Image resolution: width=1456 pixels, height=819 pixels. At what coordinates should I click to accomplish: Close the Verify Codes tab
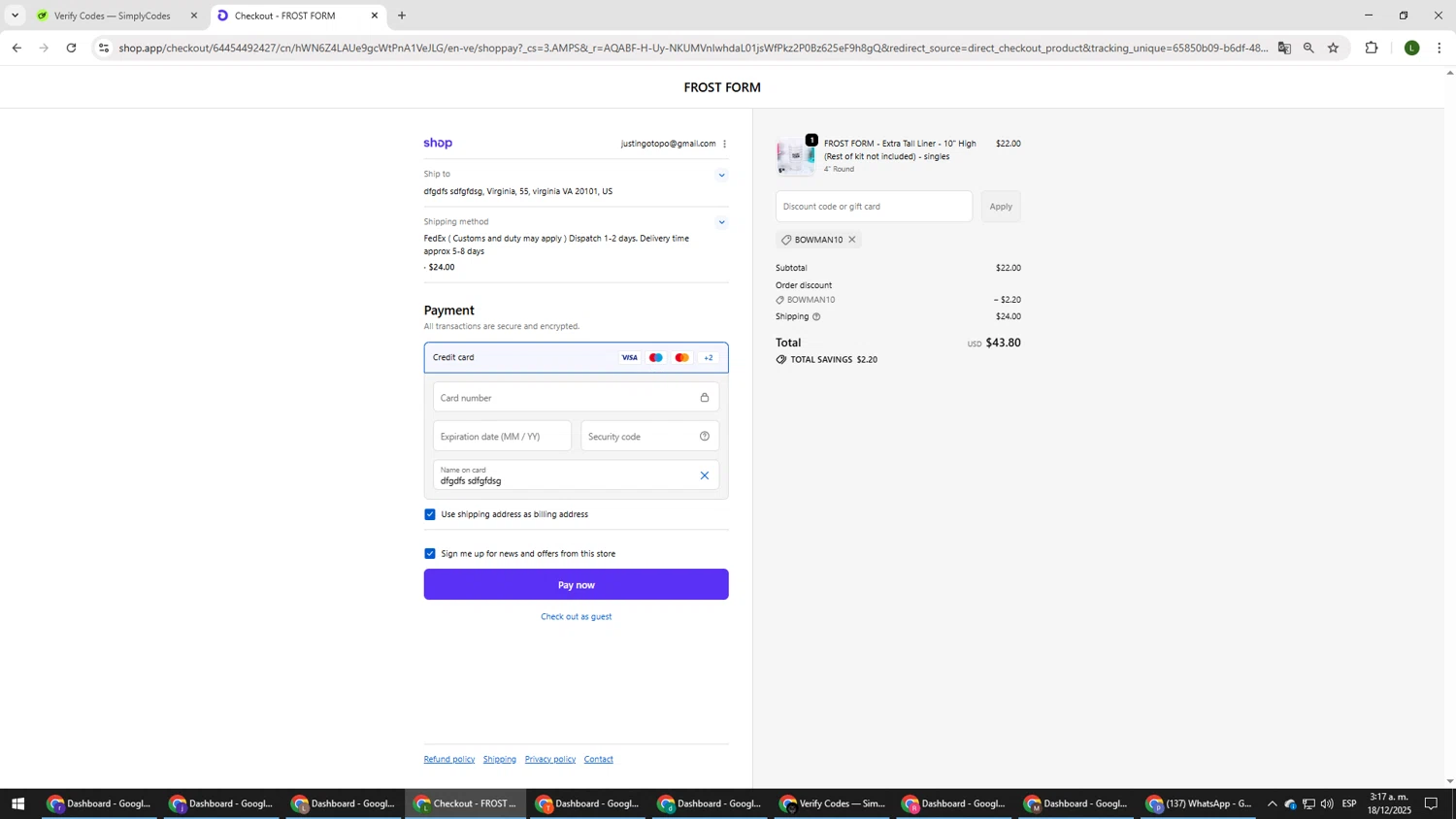pyautogui.click(x=194, y=16)
